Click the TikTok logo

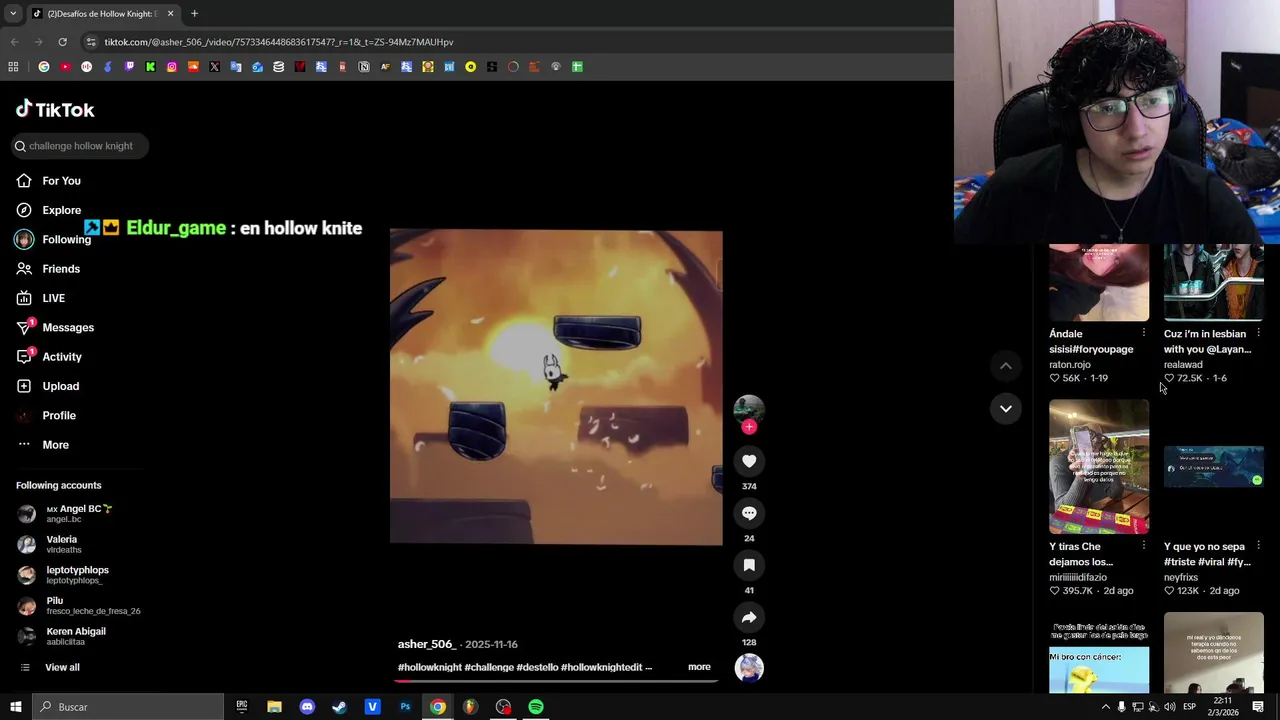(55, 109)
